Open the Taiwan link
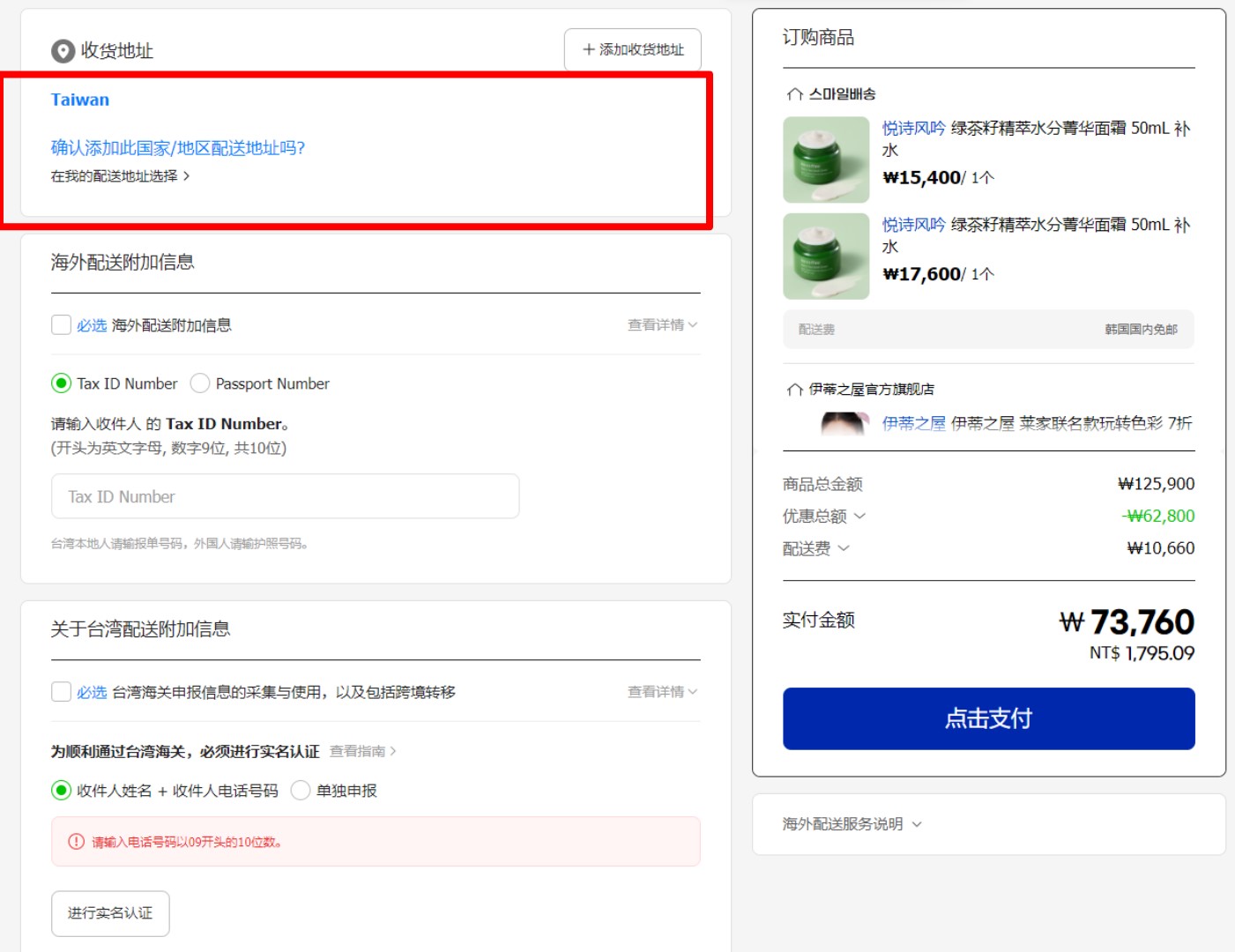This screenshot has height=952, width=1235. [x=79, y=99]
